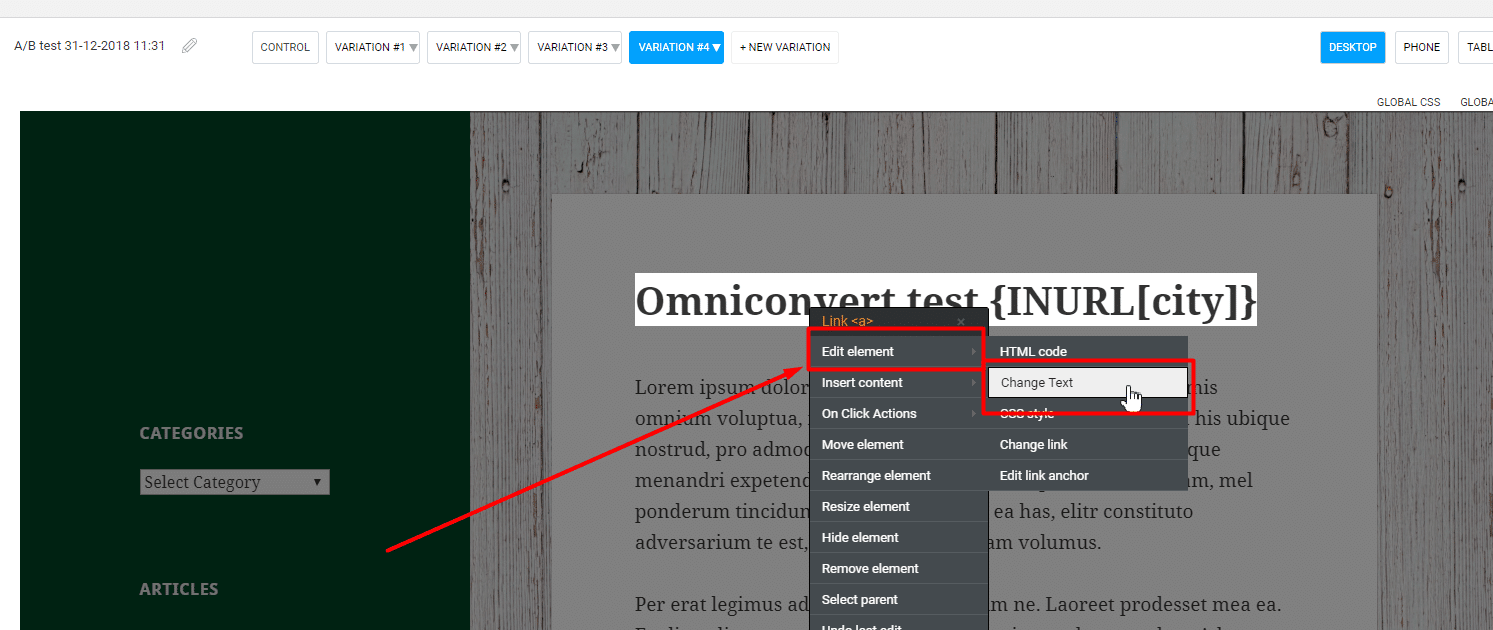Expand the Edit element submenu

tap(898, 352)
